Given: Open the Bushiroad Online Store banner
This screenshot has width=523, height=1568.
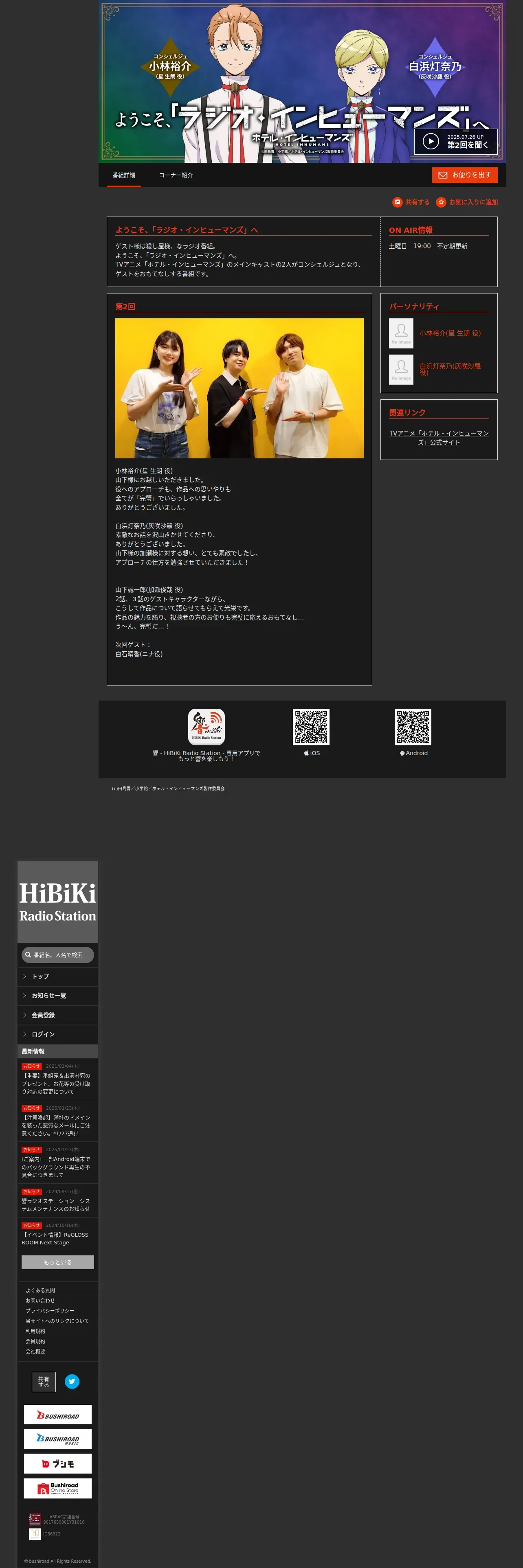Looking at the screenshot, I should (58, 1488).
